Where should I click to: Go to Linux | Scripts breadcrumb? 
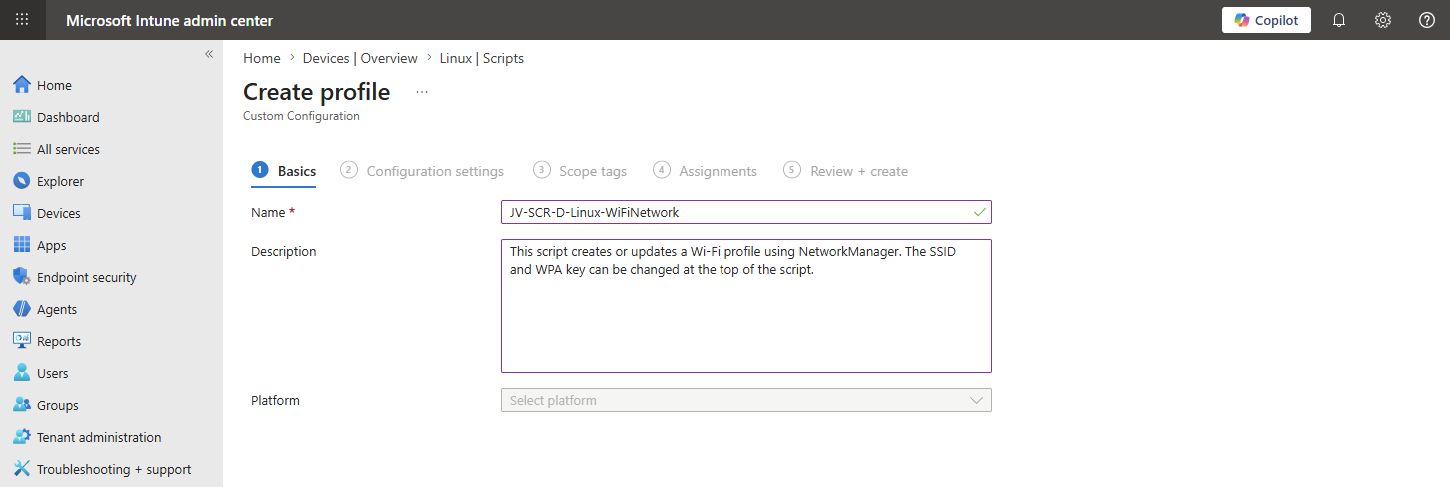click(482, 58)
